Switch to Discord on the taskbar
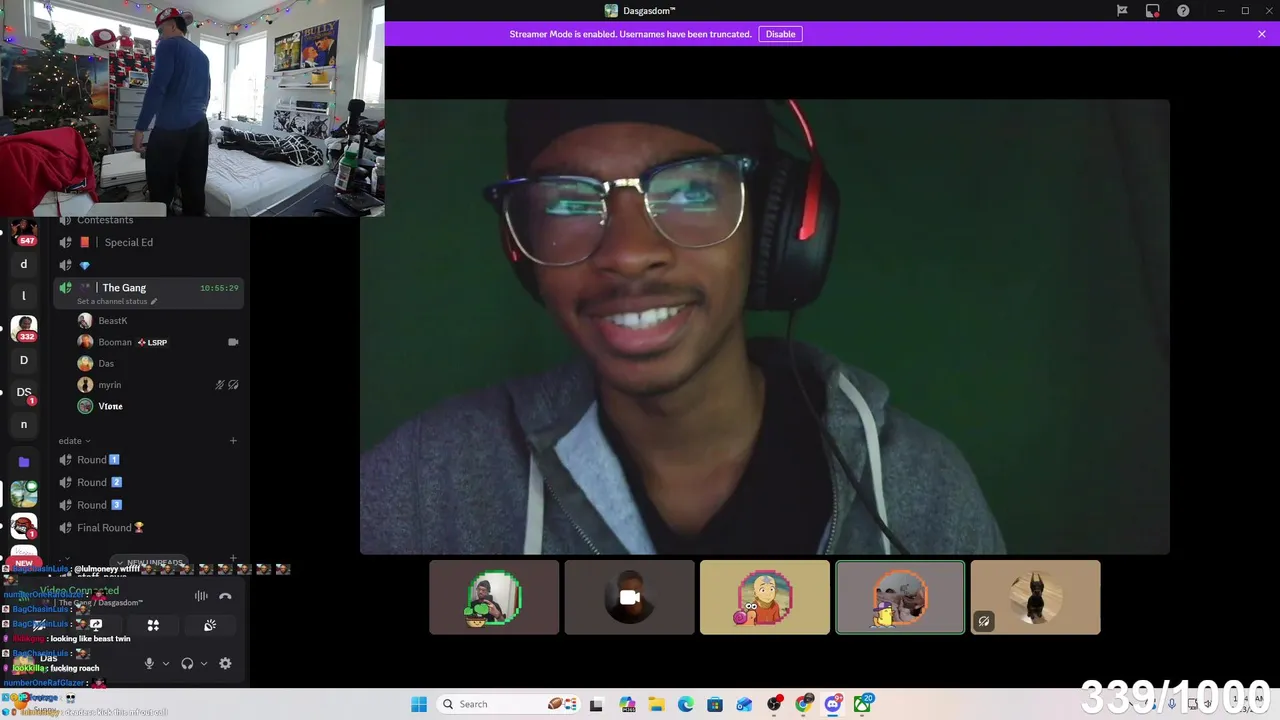The image size is (1280, 720). pyautogui.click(x=833, y=704)
